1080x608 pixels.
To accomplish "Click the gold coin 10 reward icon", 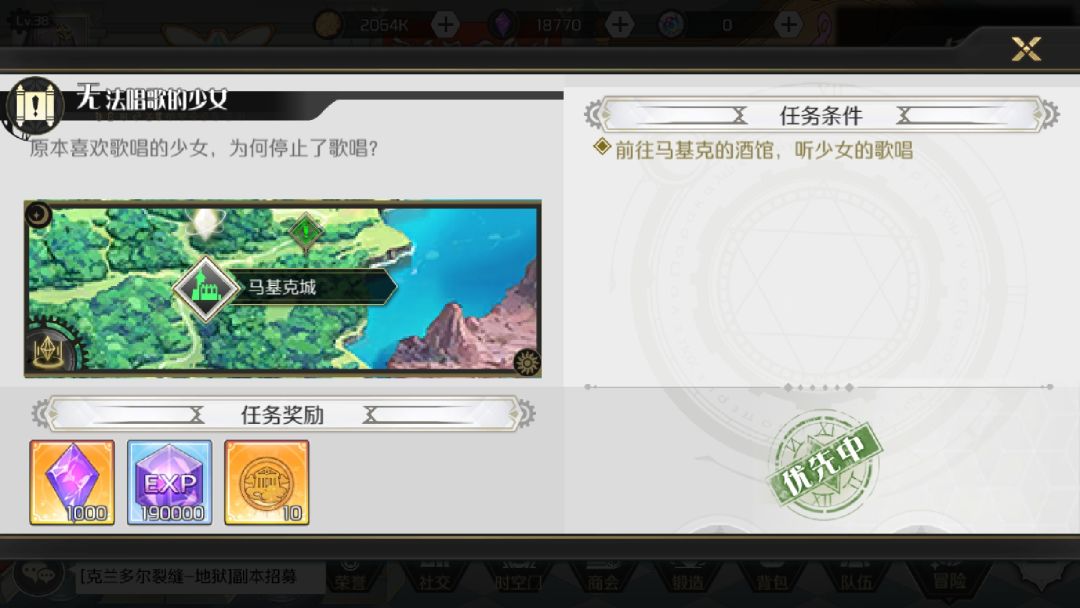I will click(x=267, y=483).
